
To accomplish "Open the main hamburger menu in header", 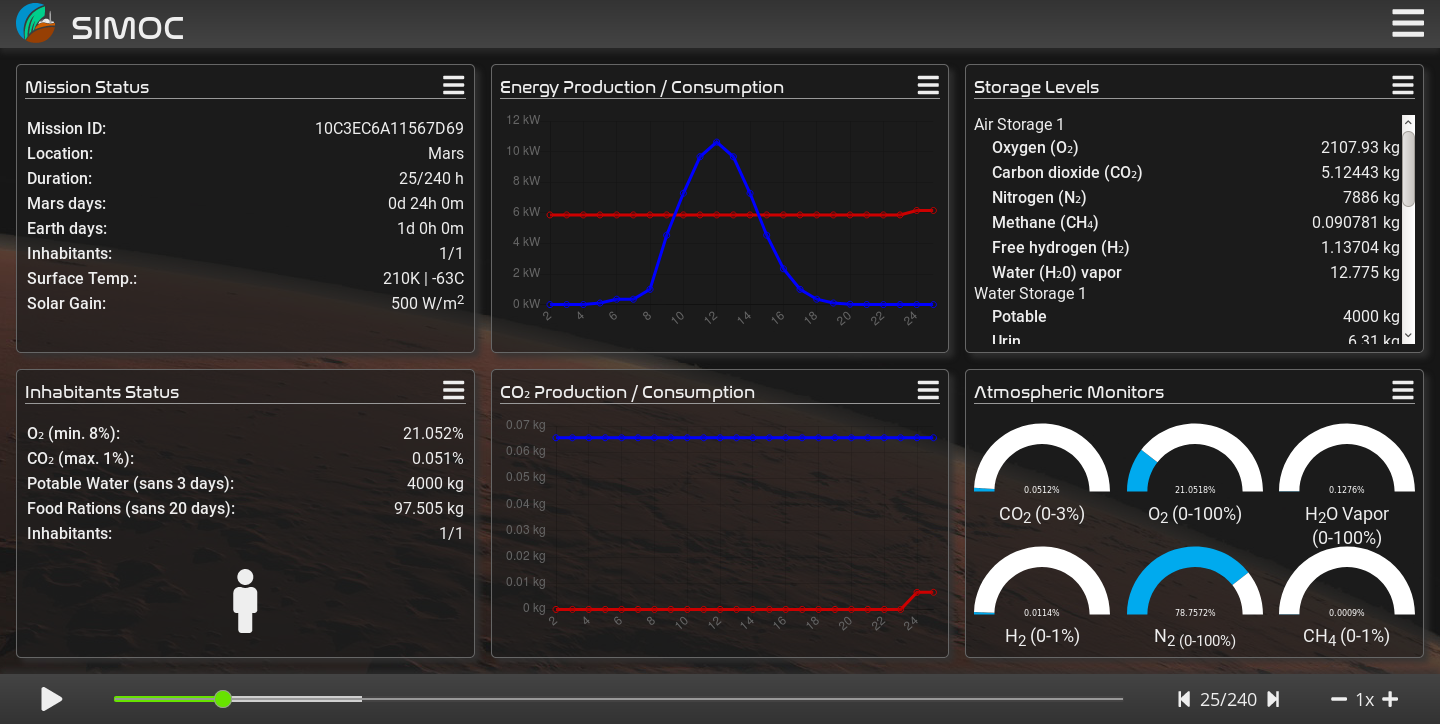I will (x=1407, y=23).
